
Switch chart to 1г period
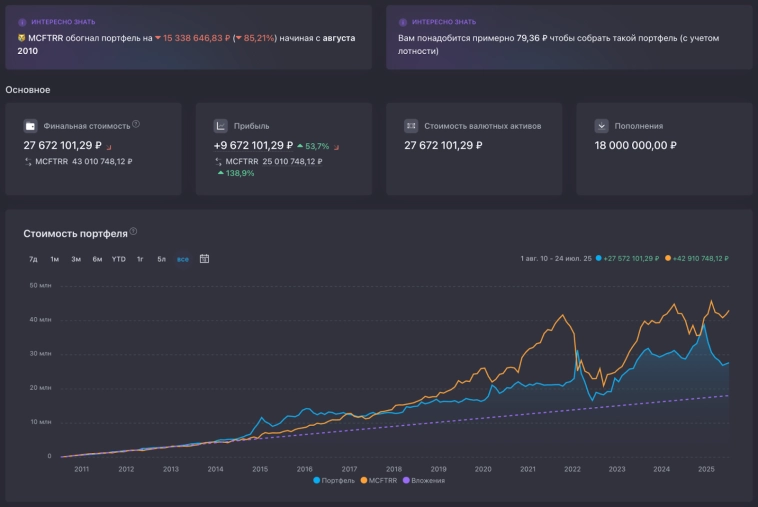tap(140, 259)
